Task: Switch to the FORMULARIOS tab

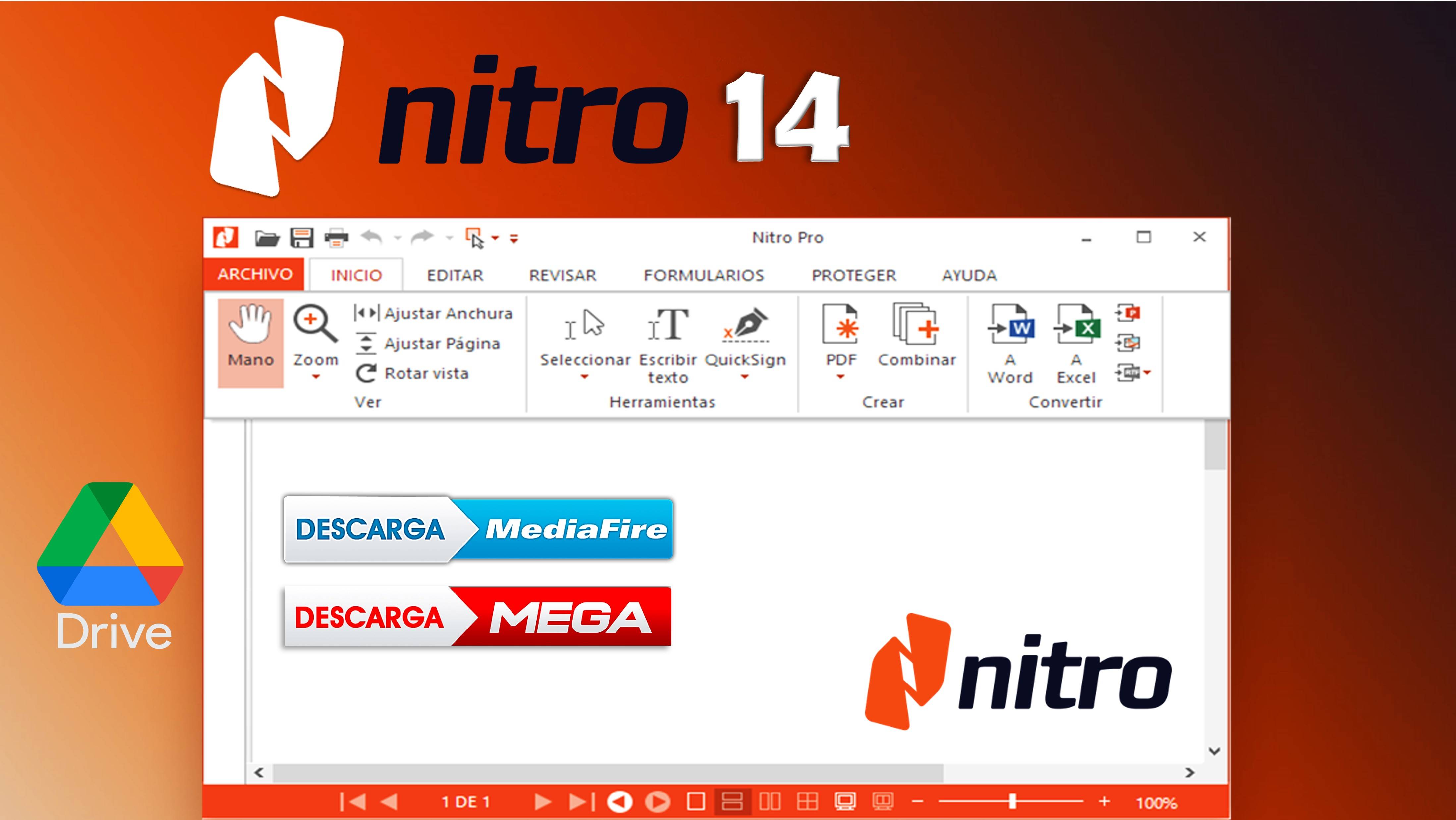Action: 704,275
